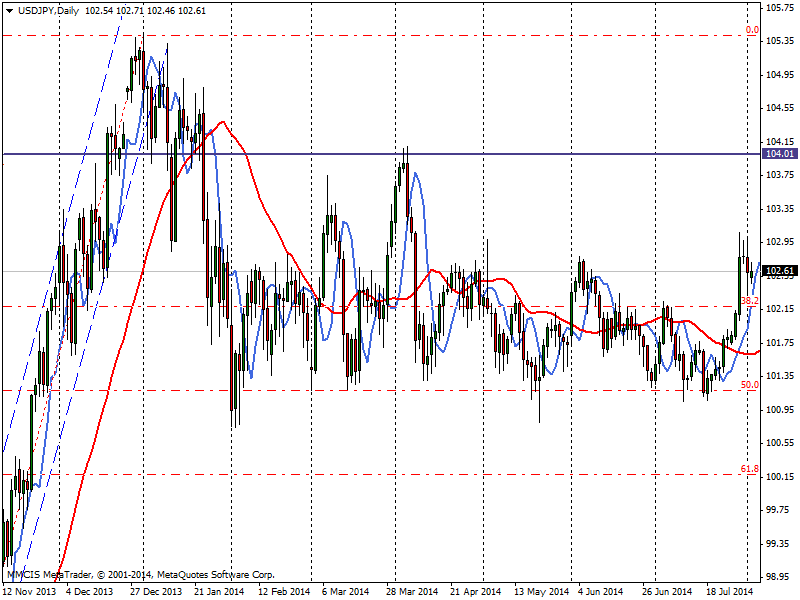Click the 102.15 price scale value
The width and height of the screenshot is (800, 600).
click(780, 309)
